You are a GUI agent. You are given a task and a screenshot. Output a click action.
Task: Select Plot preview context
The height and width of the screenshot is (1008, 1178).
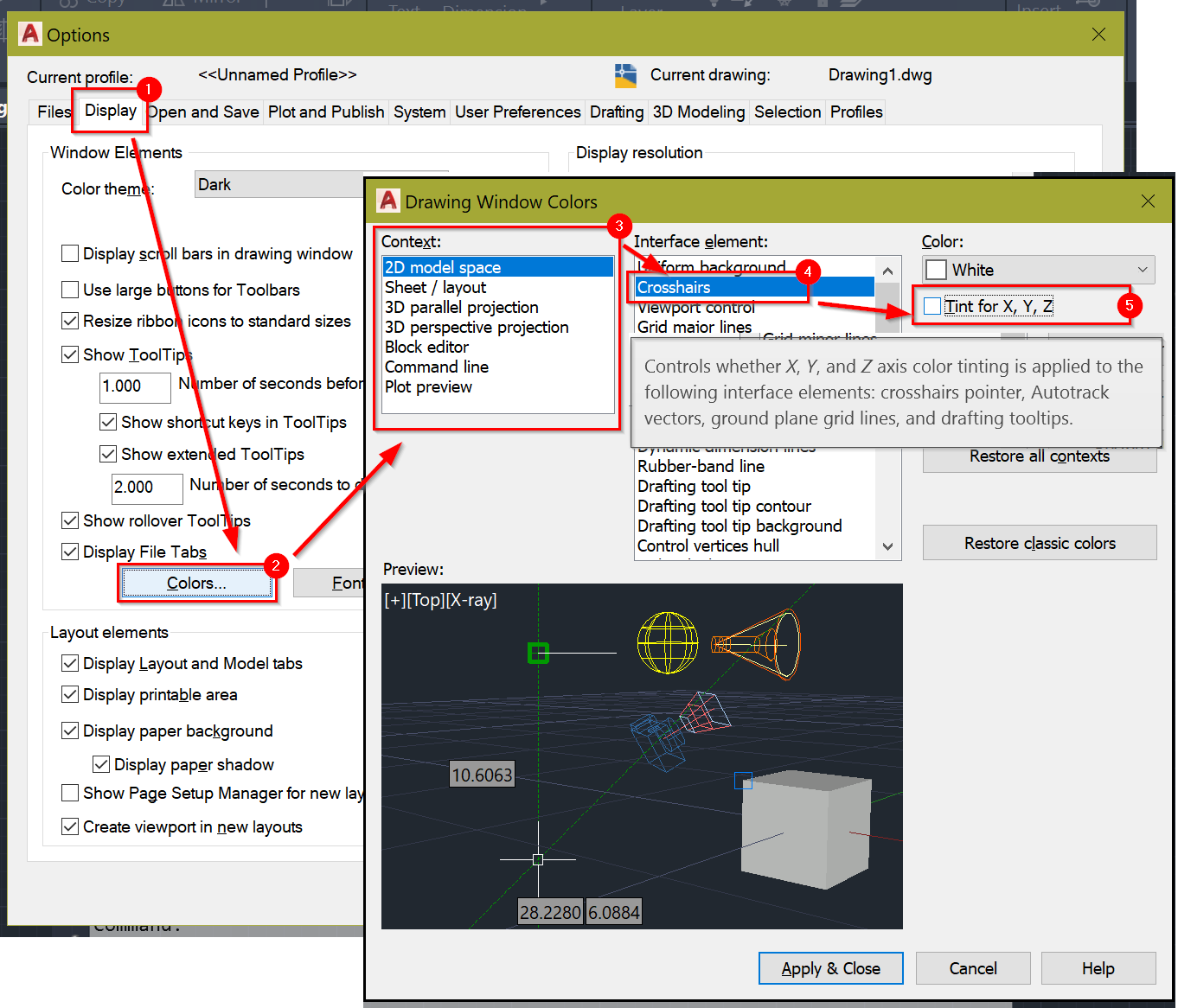click(497, 386)
